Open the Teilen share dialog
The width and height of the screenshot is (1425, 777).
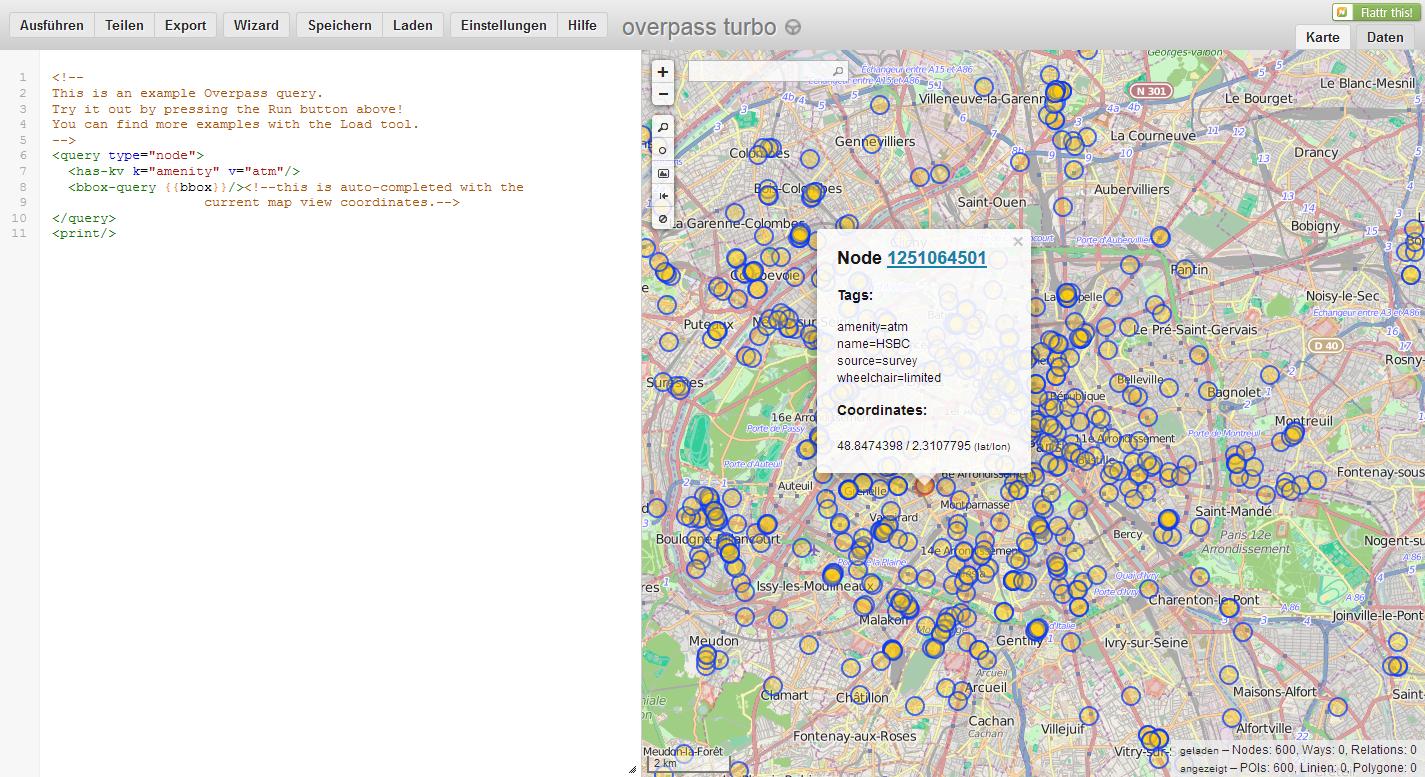click(125, 25)
